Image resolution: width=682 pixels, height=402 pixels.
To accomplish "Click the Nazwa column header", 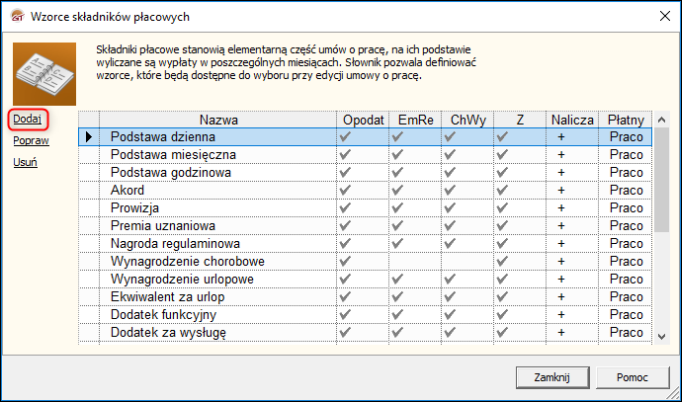I will [218, 119].
